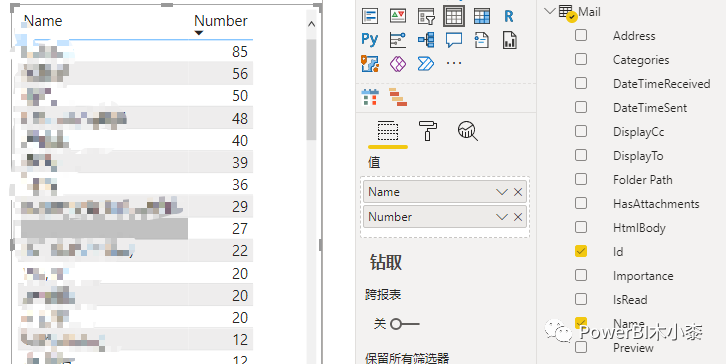This screenshot has width=726, height=364.
Task: Select the custom Gantt chart visual icon
Action: click(x=398, y=97)
